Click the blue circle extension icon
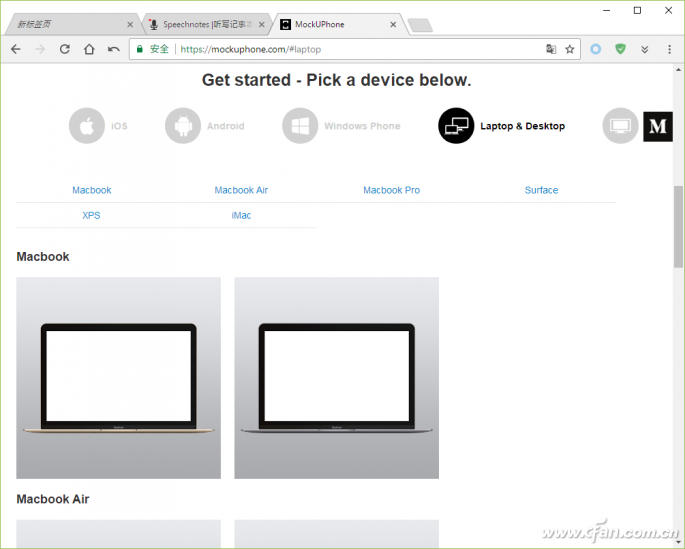Image resolution: width=685 pixels, height=549 pixels. click(x=595, y=49)
